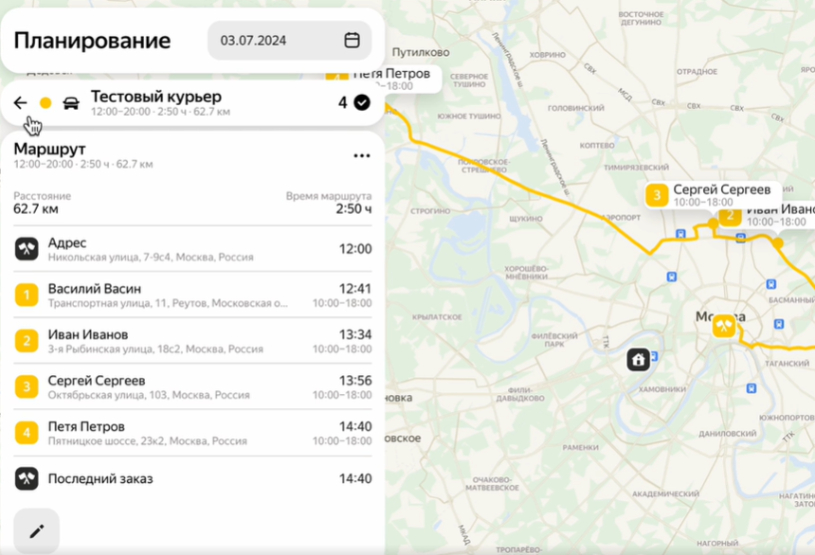Click the orders count 4 next to checkmark
The image size is (815, 555).
(x=343, y=102)
